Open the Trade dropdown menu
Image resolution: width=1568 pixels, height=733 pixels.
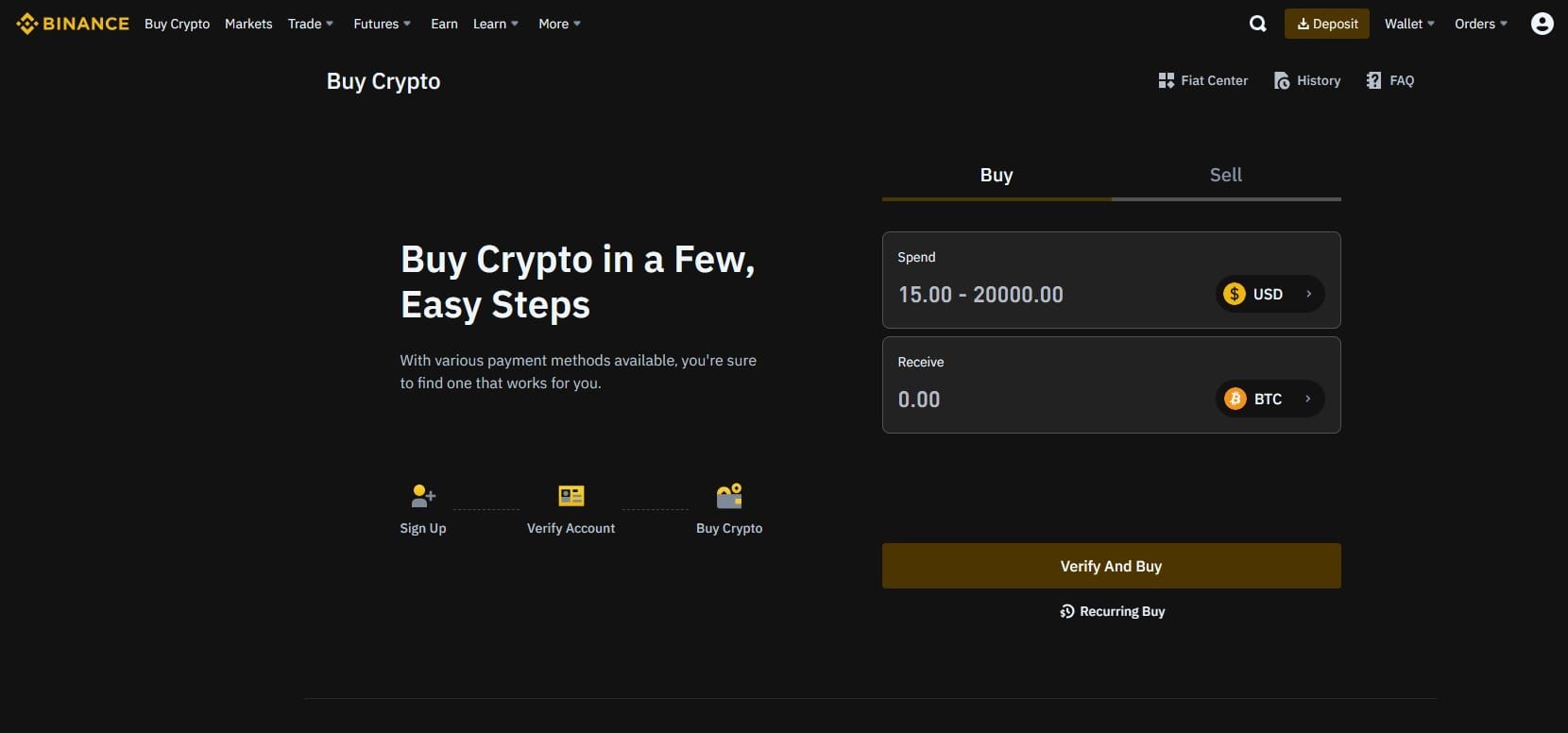click(310, 24)
